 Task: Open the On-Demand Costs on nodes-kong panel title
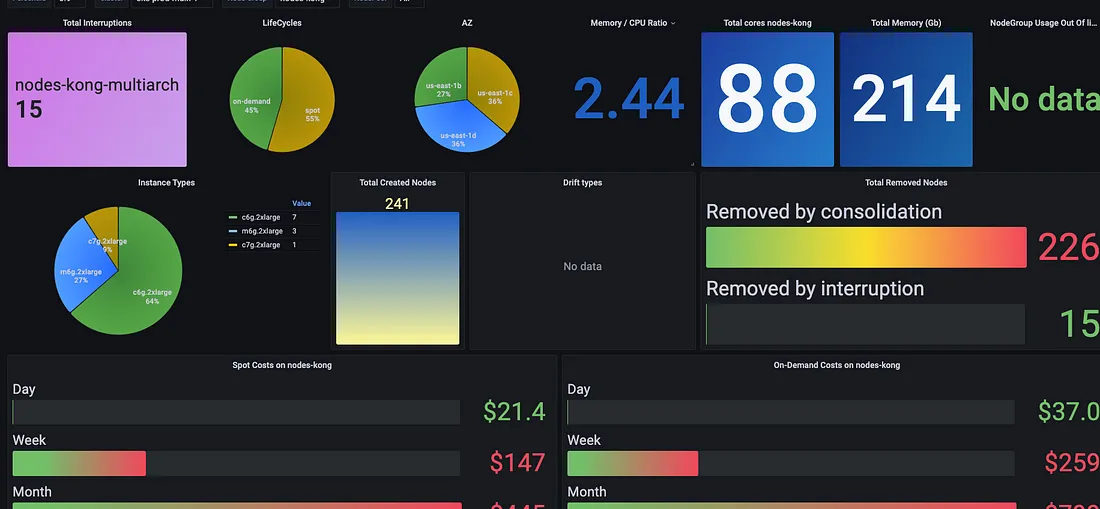tap(837, 365)
